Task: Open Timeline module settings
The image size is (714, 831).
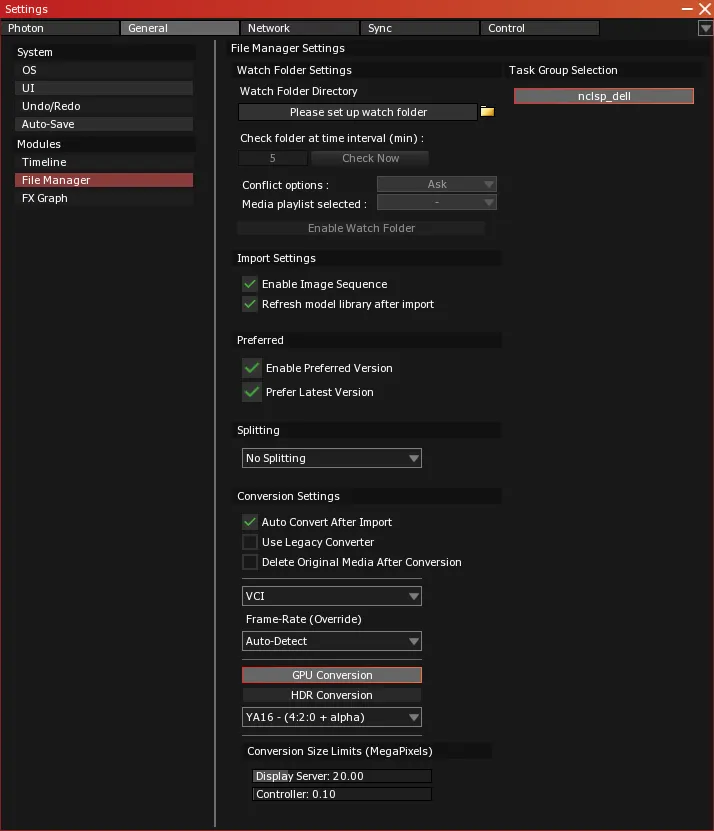Action: [x=104, y=162]
